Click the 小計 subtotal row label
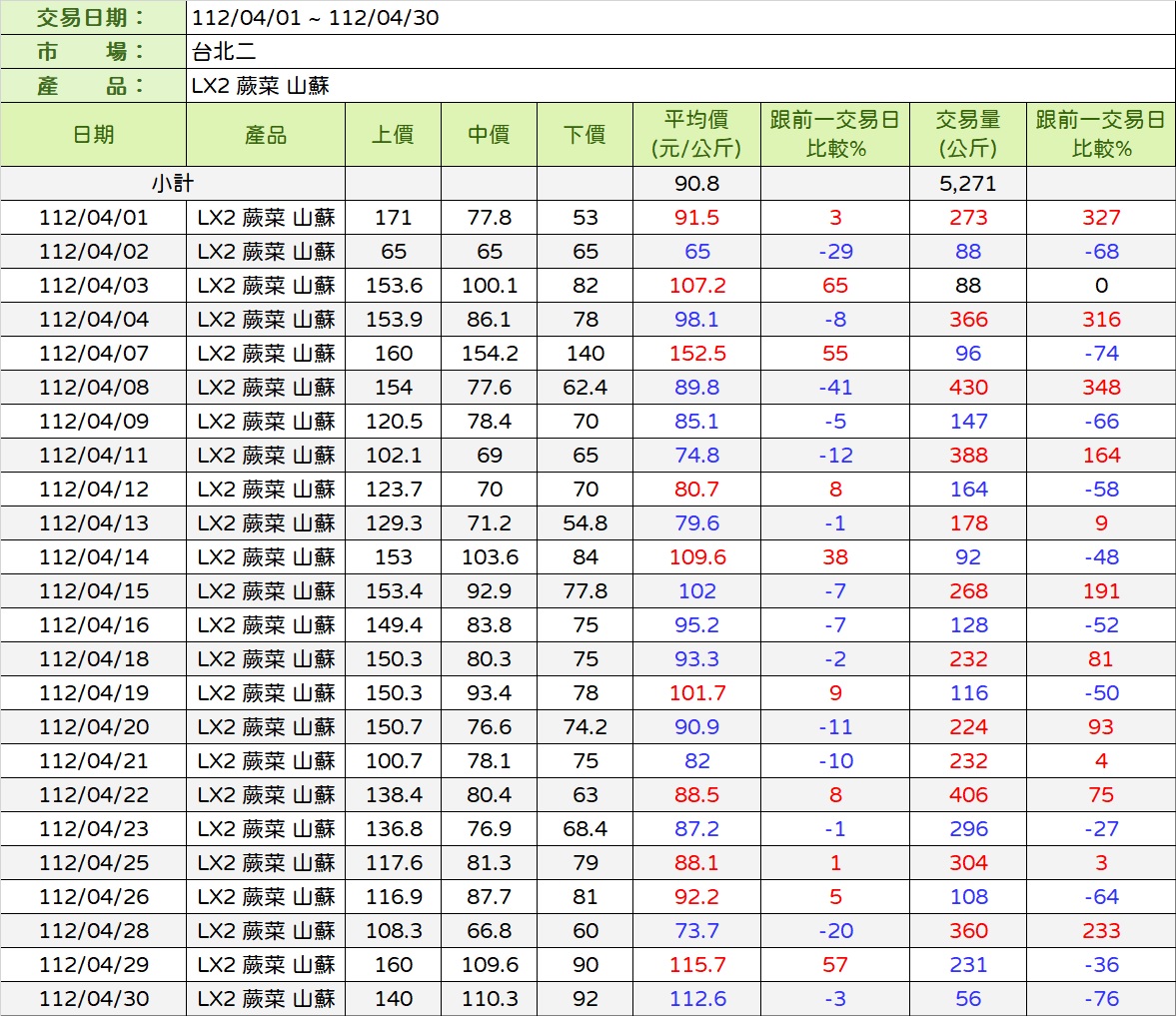Screen dimensions: 1176x1016 pyautogui.click(x=173, y=184)
